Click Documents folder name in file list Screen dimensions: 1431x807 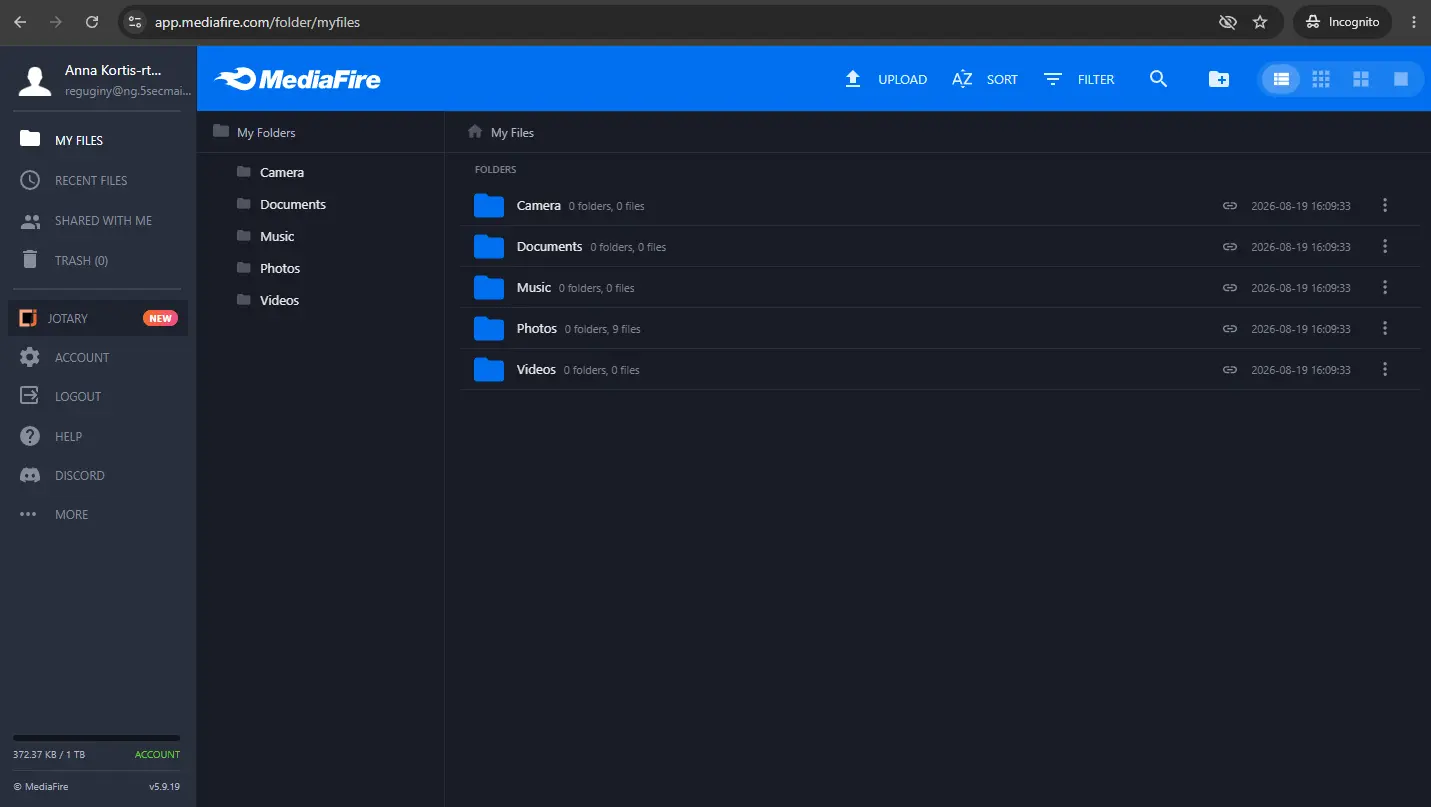[549, 246]
